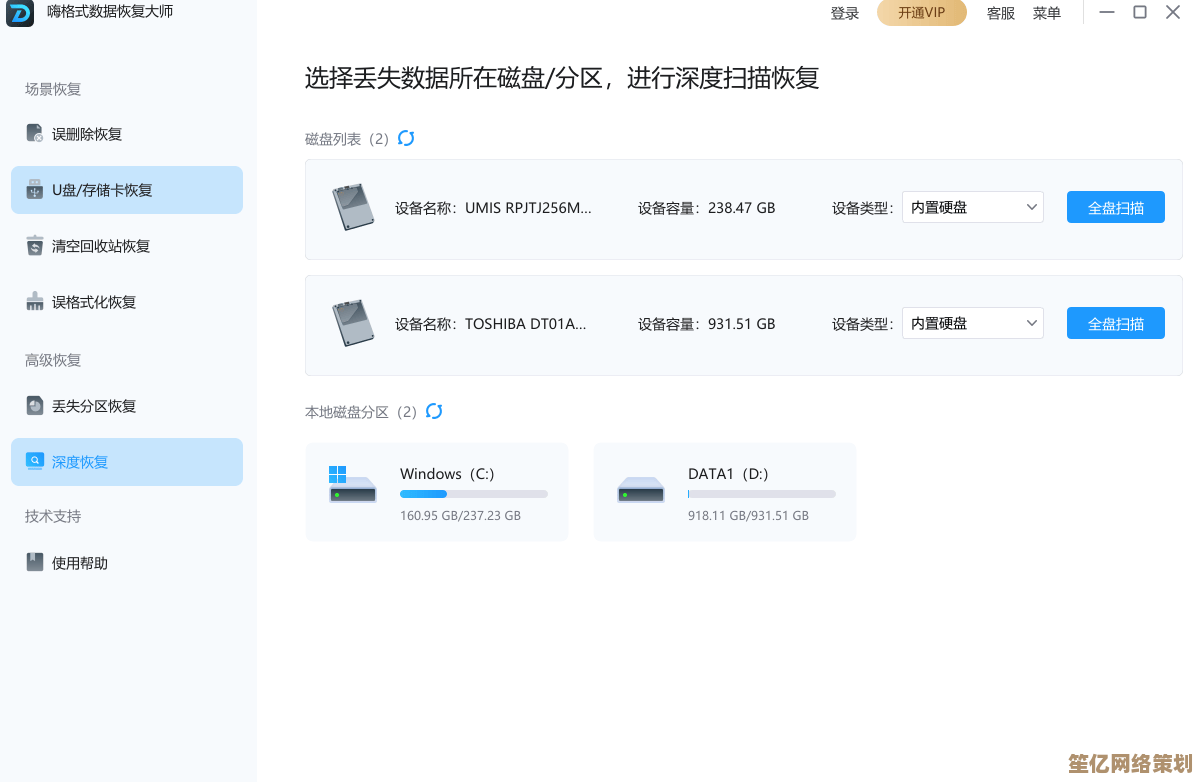Click the UMIS RPJTJ256M hard disk icon
This screenshot has height=782, width=1199.
click(x=352, y=208)
